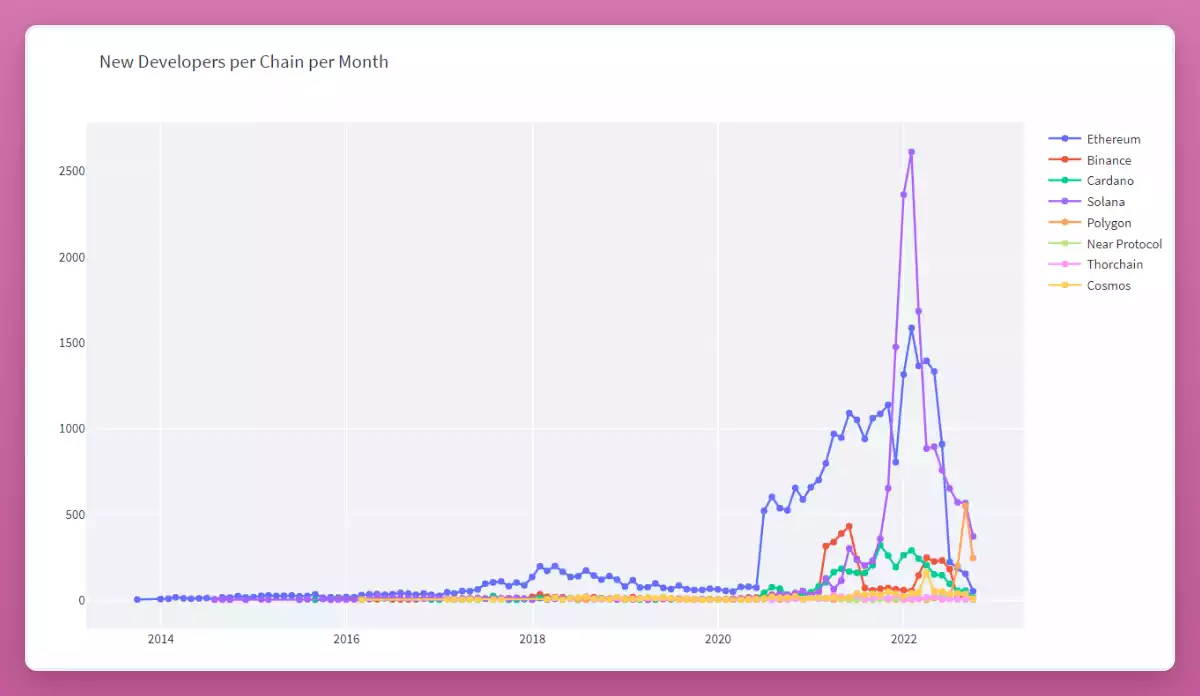Click the 2018 x-axis tick label
The image size is (1200, 696).
point(532,638)
